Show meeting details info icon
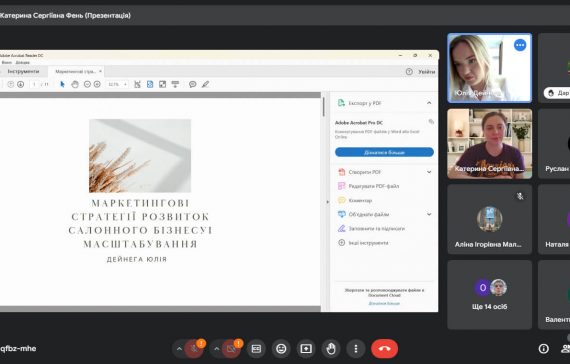Image resolution: width=570 pixels, height=364 pixels. pos(543,349)
